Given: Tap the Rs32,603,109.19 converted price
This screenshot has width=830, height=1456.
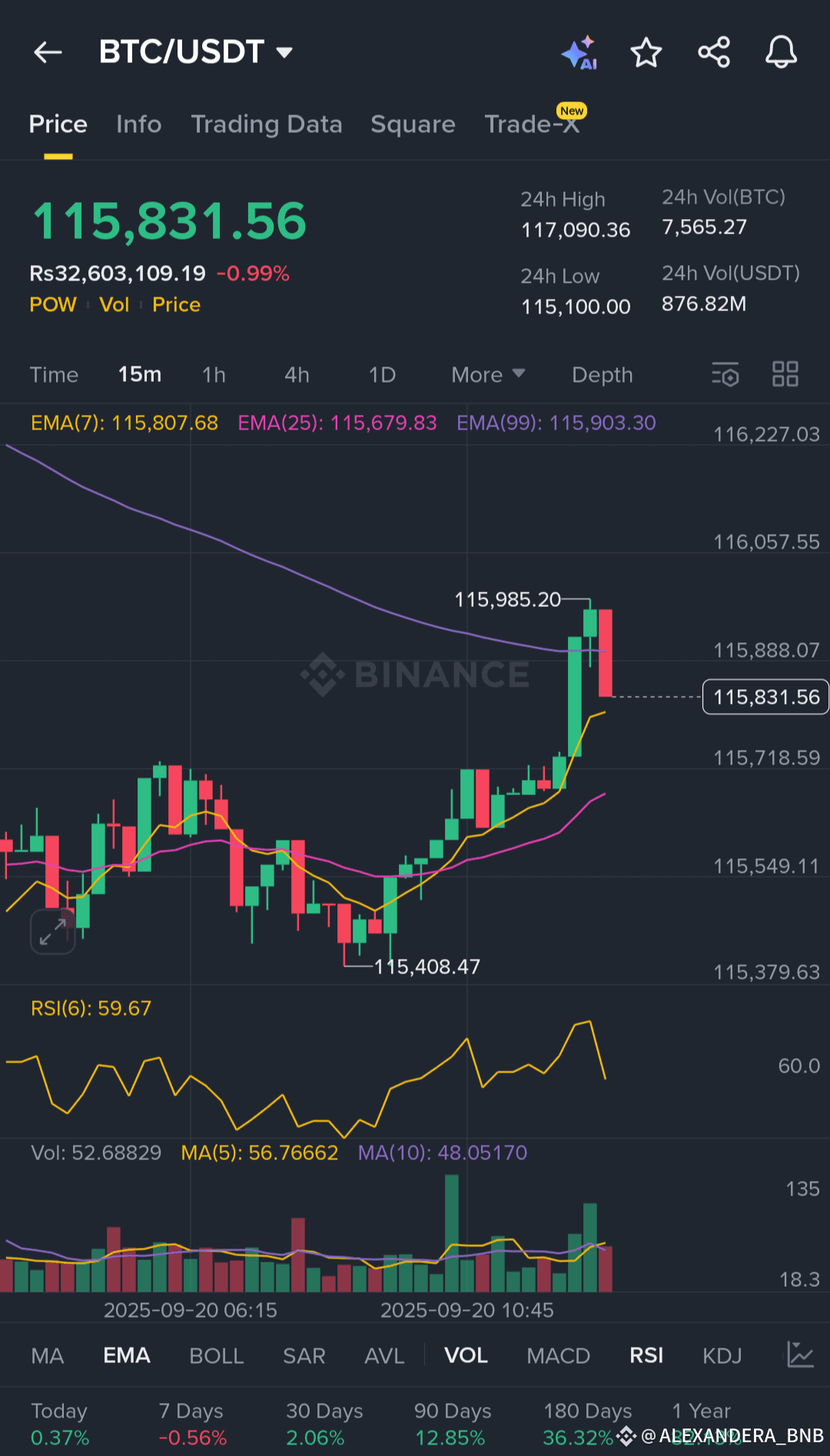Looking at the screenshot, I should click(x=118, y=274).
